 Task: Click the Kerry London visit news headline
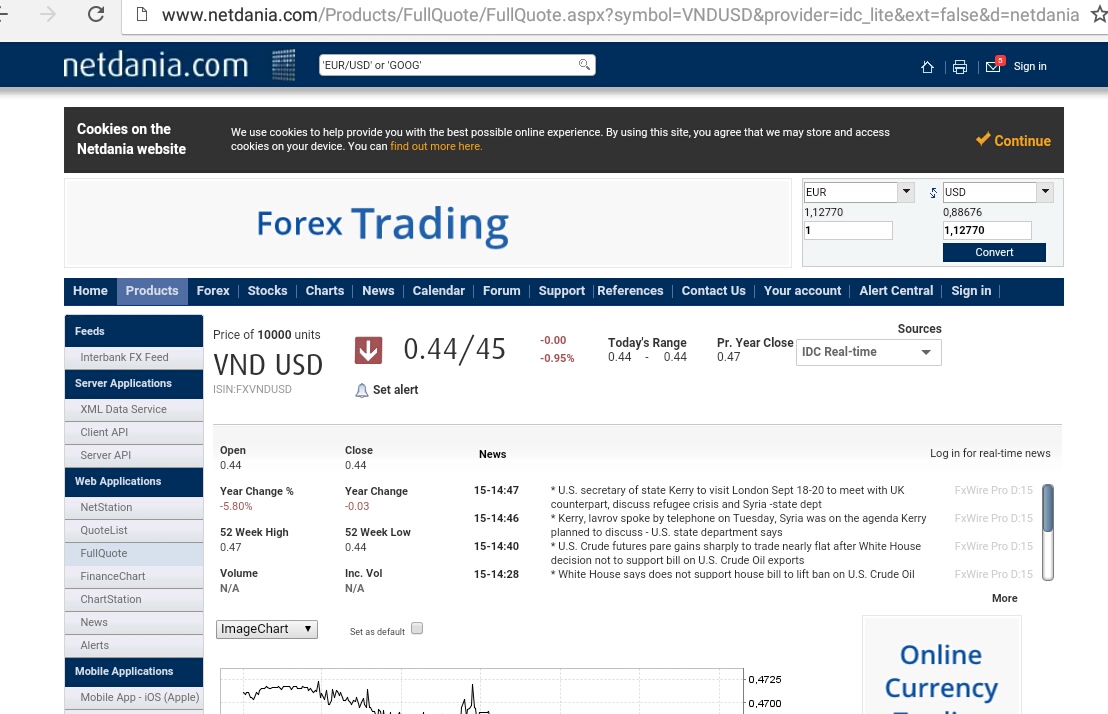click(x=728, y=497)
